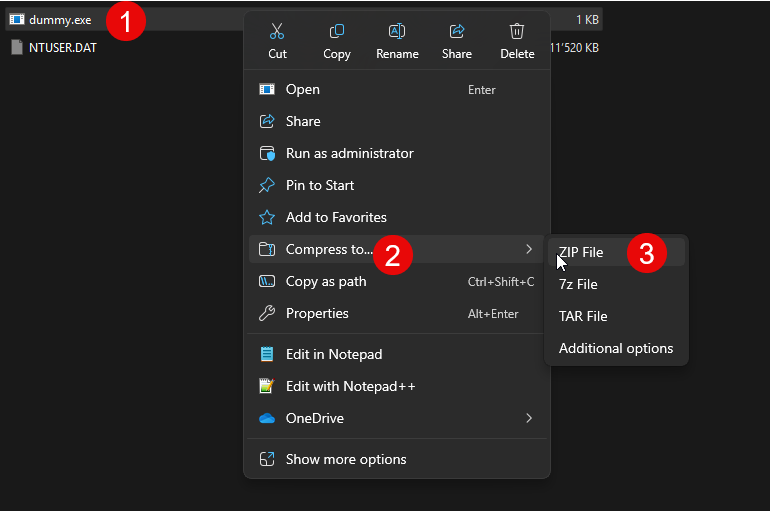Select the NTUSER.DAT file
The image size is (770, 511).
click(x=62, y=47)
